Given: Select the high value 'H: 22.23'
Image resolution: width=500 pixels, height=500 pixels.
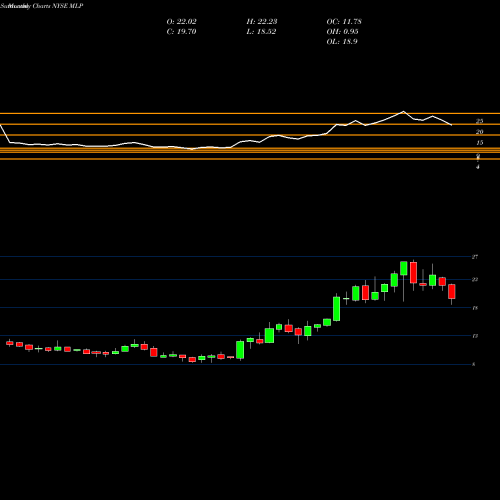Looking at the screenshot, I should [x=262, y=22].
